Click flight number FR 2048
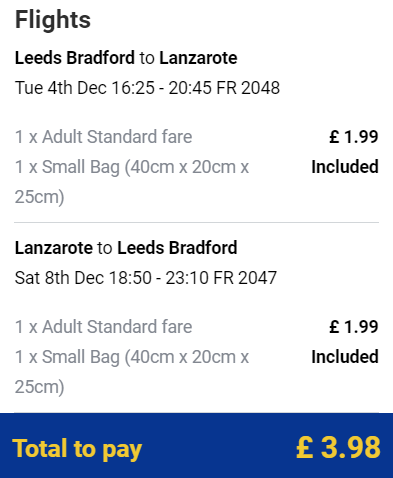393x478 pixels. click(248, 88)
